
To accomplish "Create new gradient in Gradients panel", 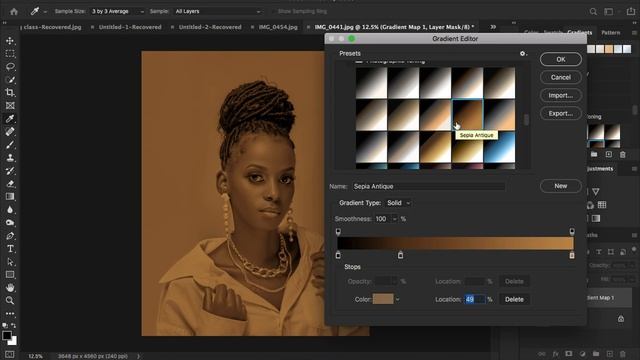I will (609, 154).
